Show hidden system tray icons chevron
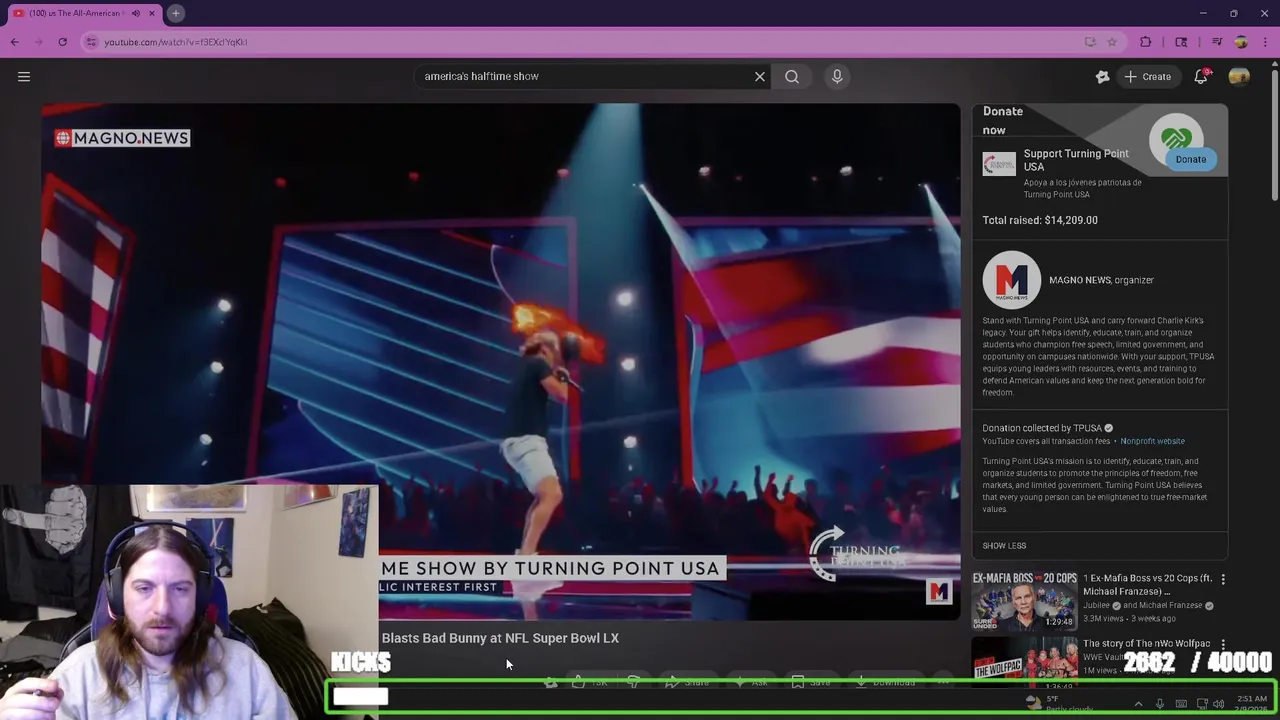This screenshot has width=1280, height=720. tap(1138, 704)
